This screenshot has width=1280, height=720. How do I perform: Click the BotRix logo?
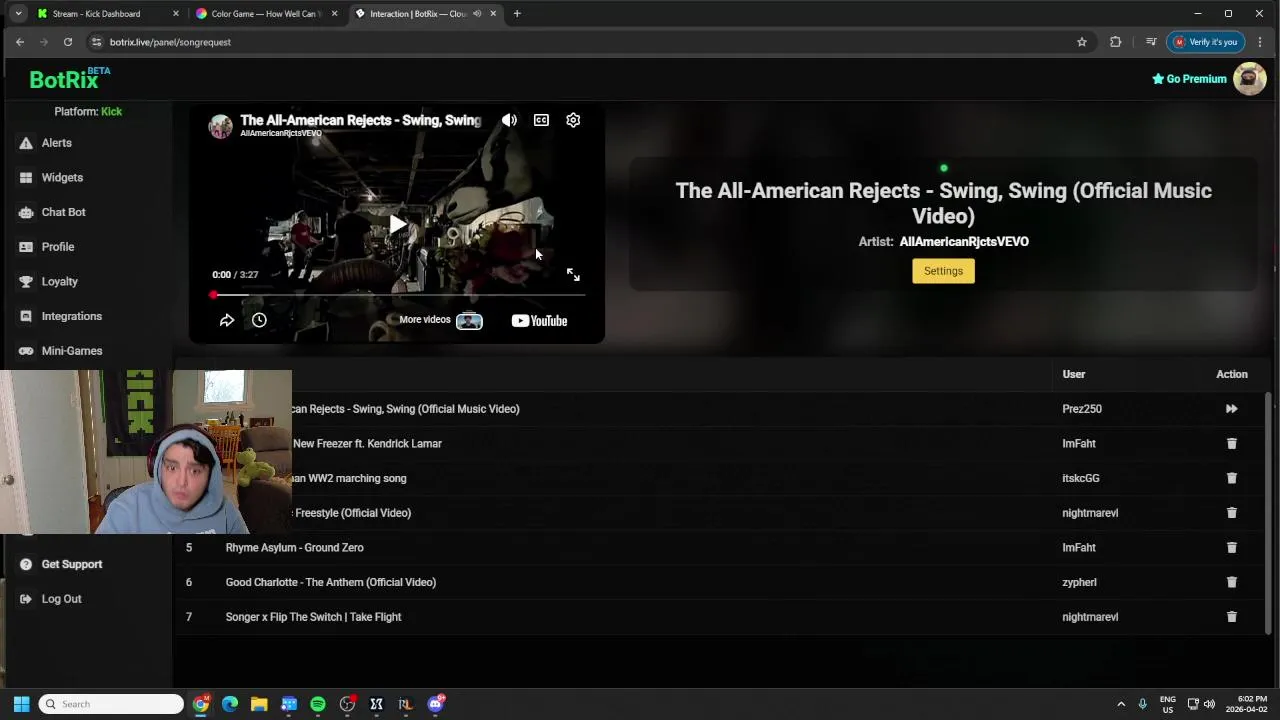[x=69, y=79]
